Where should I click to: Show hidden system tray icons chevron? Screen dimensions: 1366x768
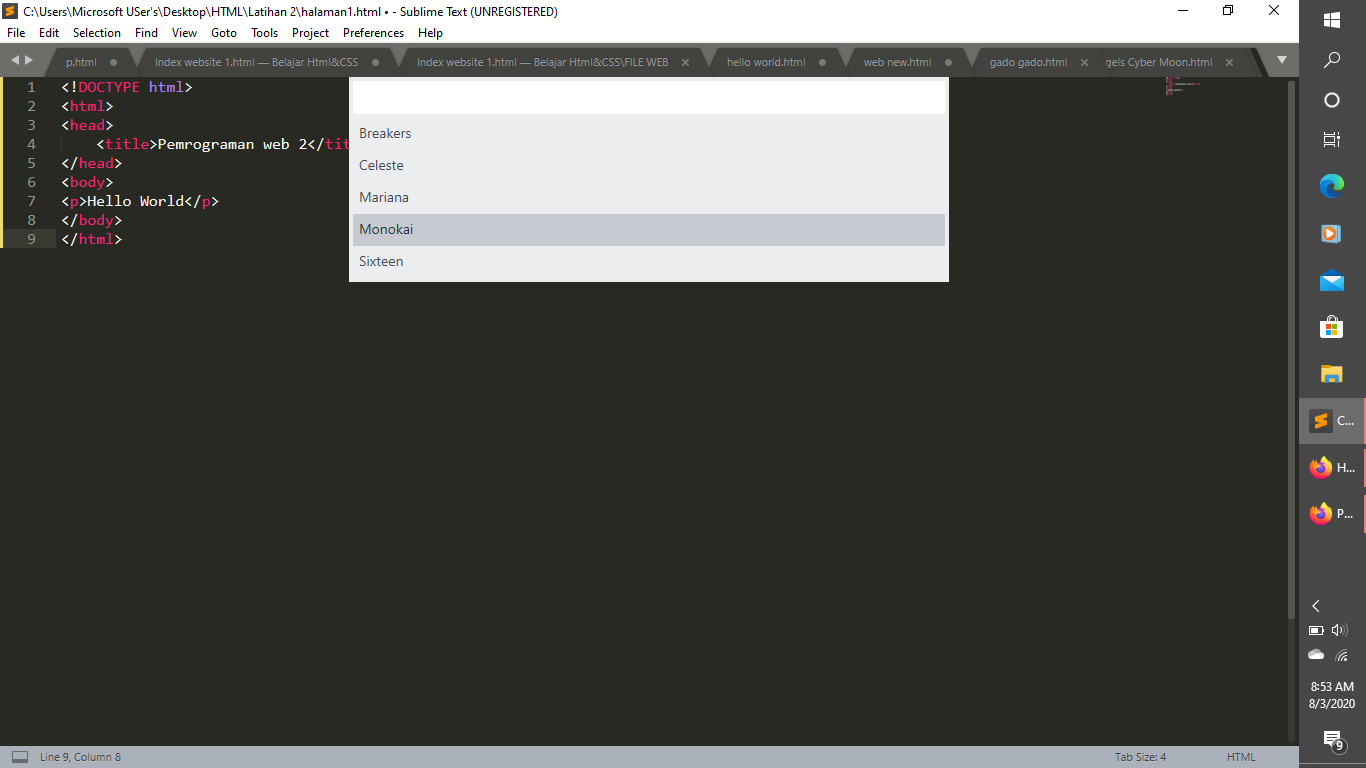click(1316, 606)
